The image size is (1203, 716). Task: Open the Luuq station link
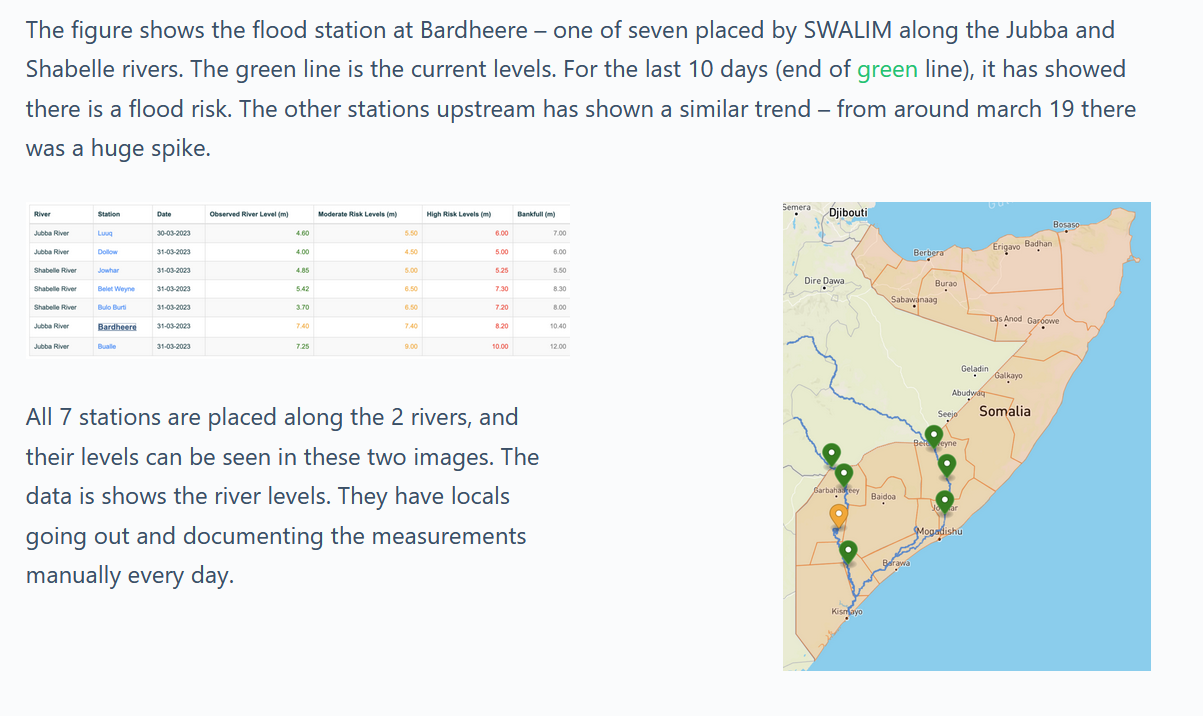tap(104, 233)
